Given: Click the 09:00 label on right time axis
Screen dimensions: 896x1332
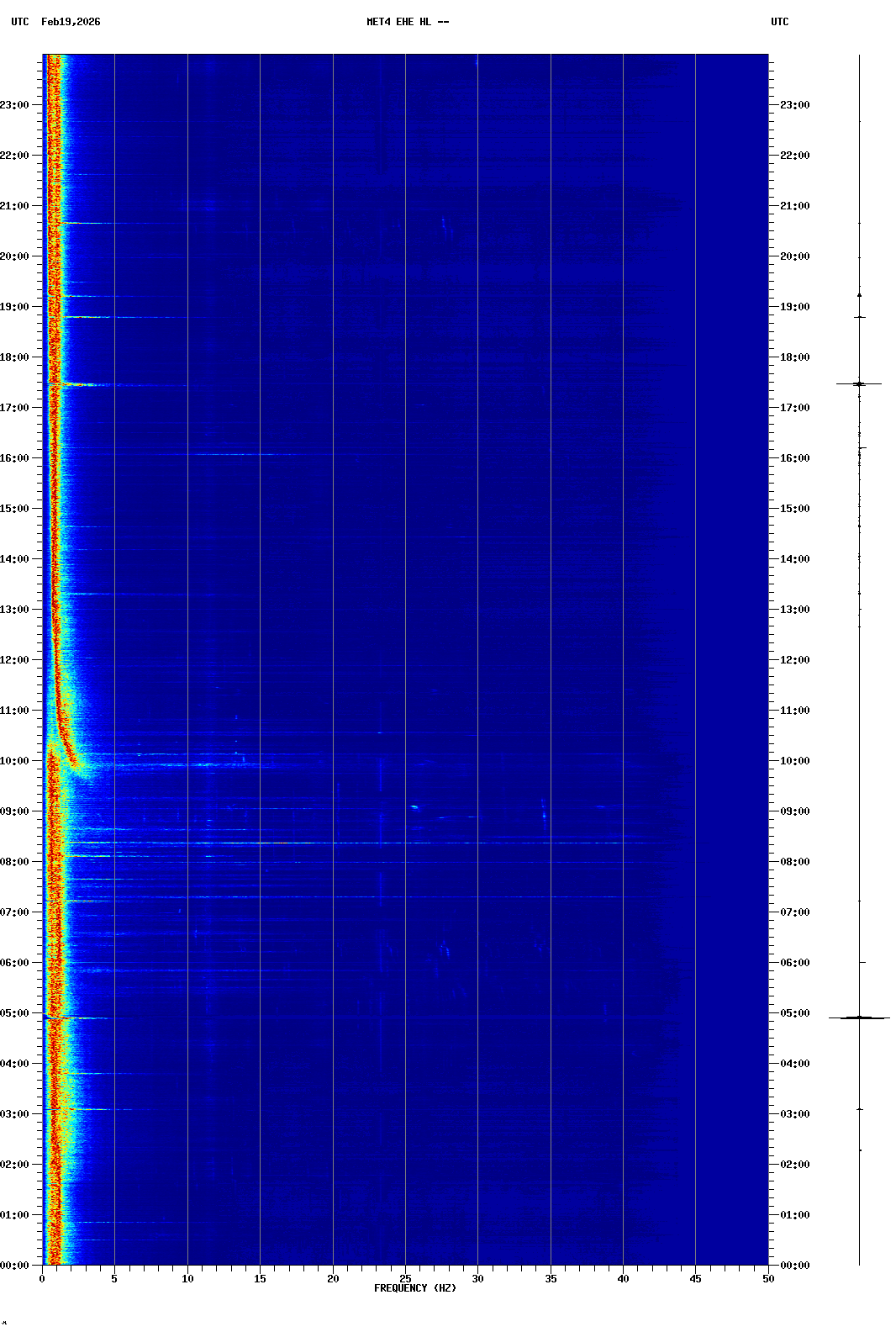Looking at the screenshot, I should (794, 811).
